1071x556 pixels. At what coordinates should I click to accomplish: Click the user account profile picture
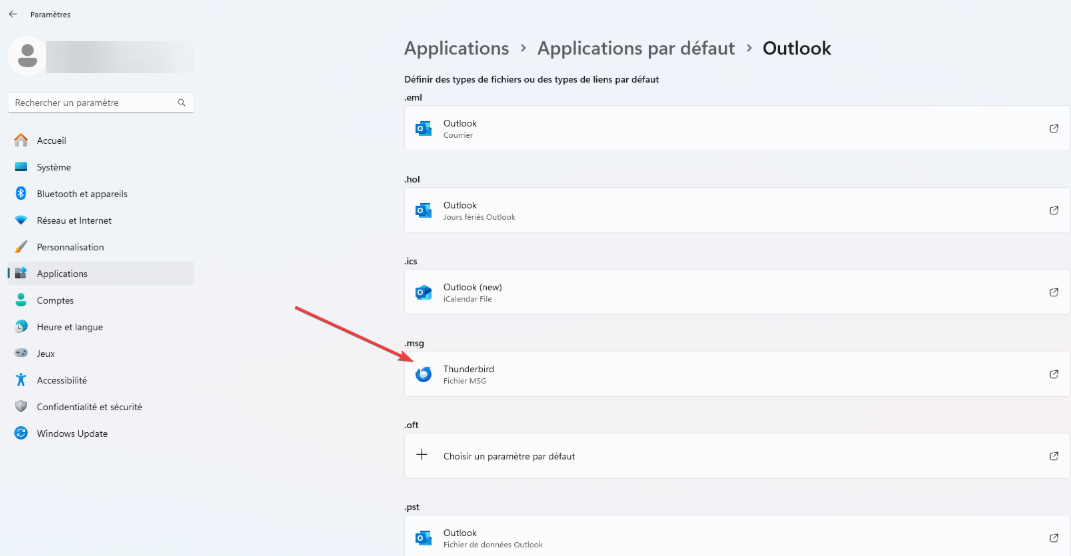click(x=27, y=55)
